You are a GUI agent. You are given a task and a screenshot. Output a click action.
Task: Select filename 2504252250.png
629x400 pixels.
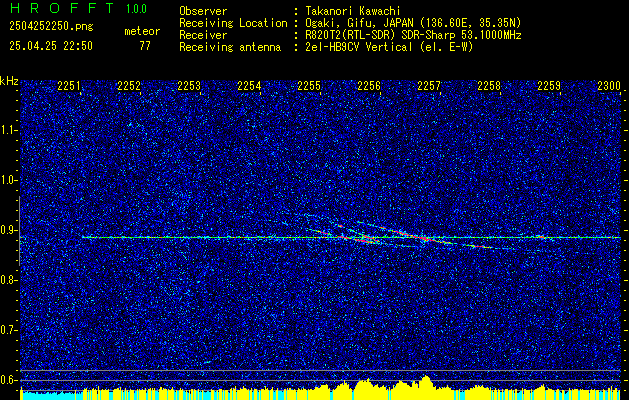pos(51,26)
